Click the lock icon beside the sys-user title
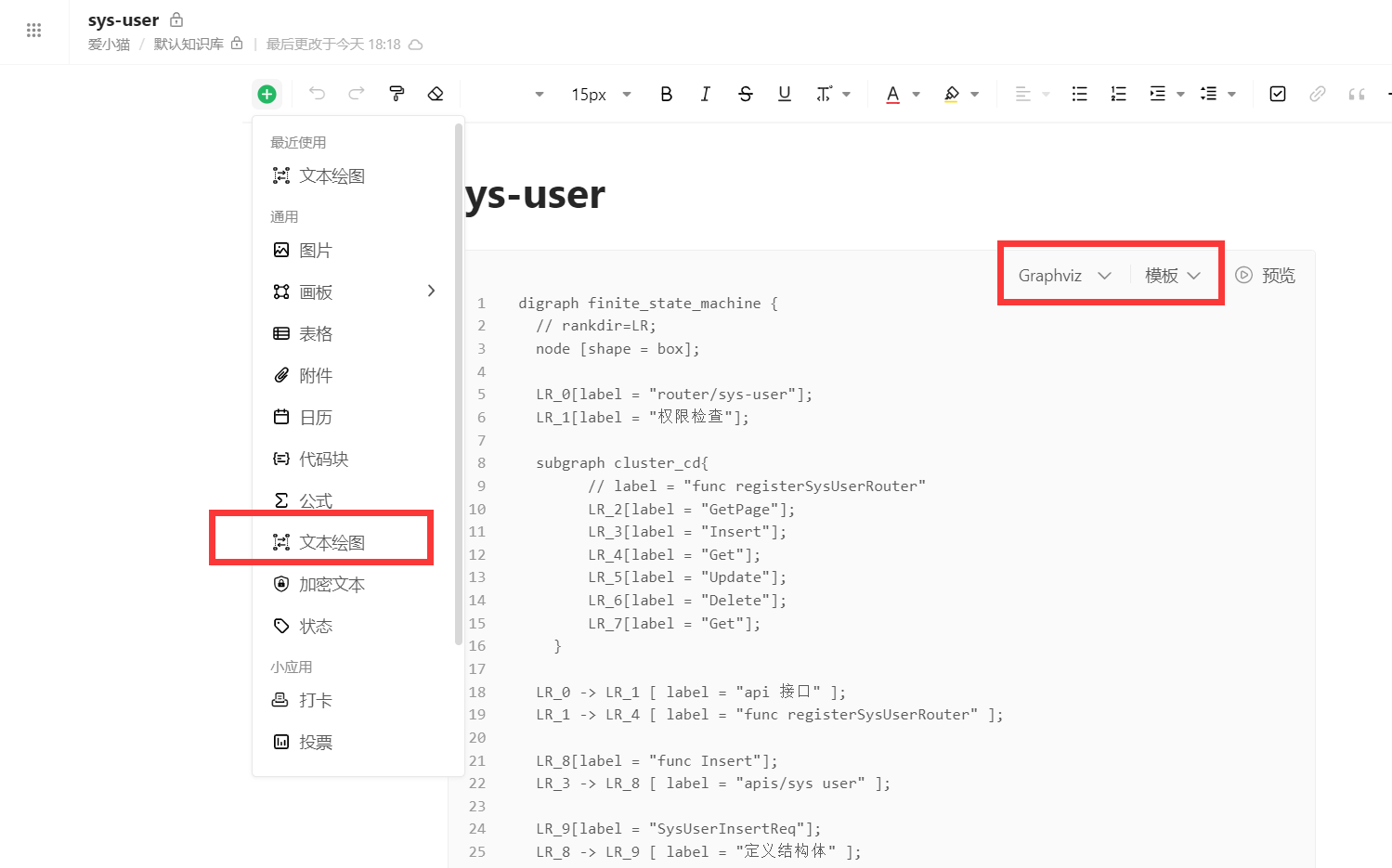The width and height of the screenshot is (1392, 868). point(176,19)
